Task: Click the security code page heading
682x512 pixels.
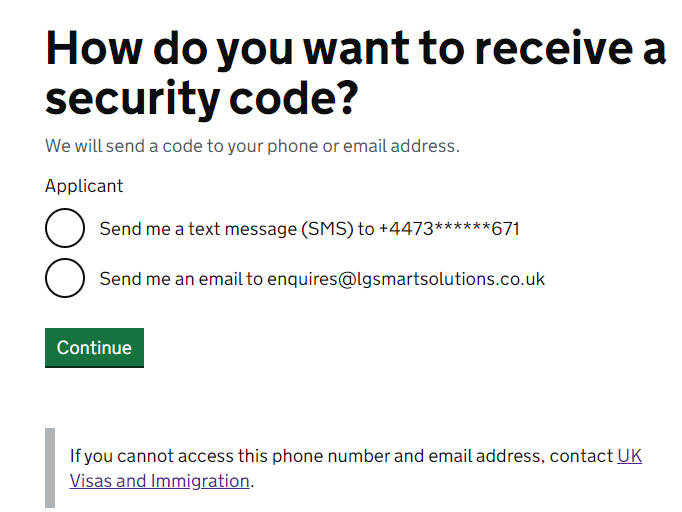Action: 355,73
